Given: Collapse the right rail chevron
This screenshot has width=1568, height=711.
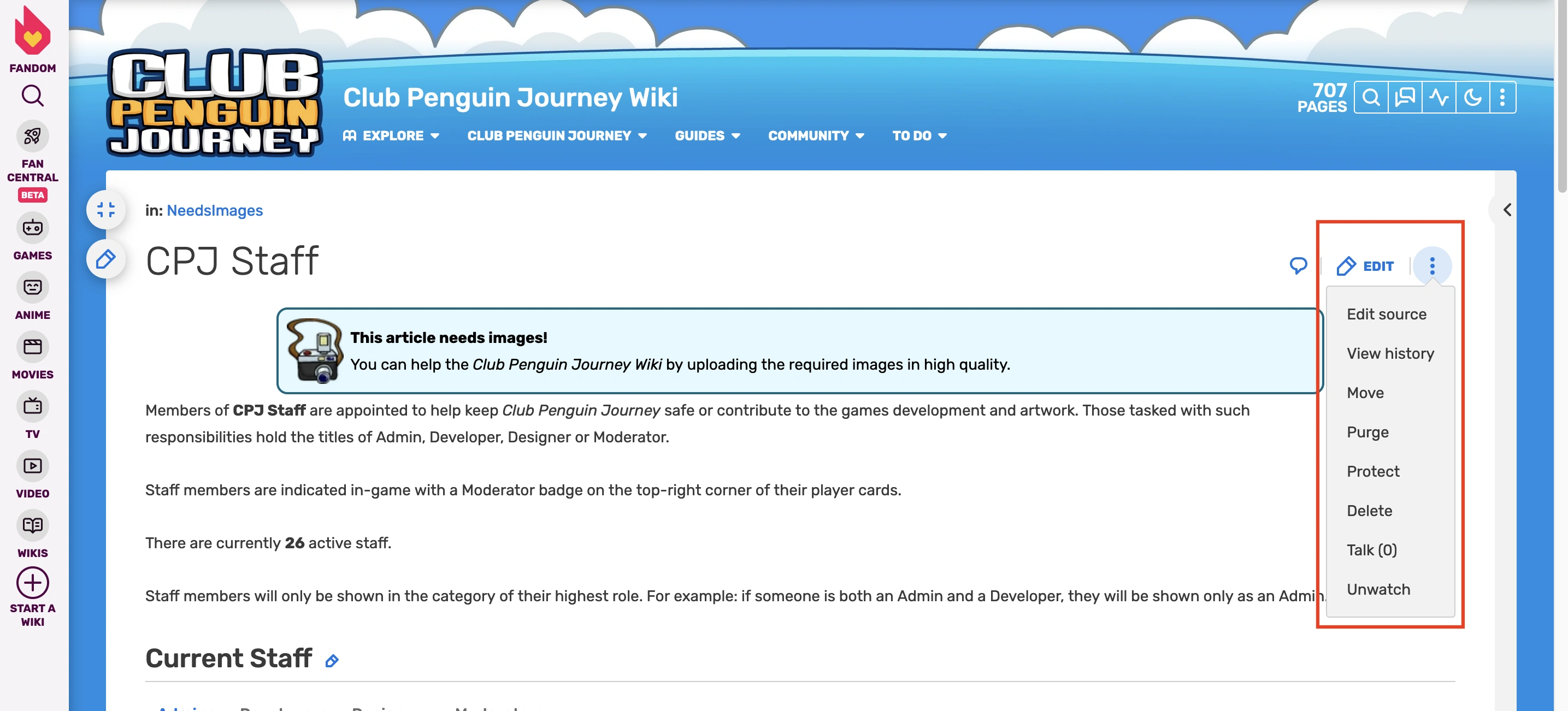Looking at the screenshot, I should pyautogui.click(x=1507, y=210).
